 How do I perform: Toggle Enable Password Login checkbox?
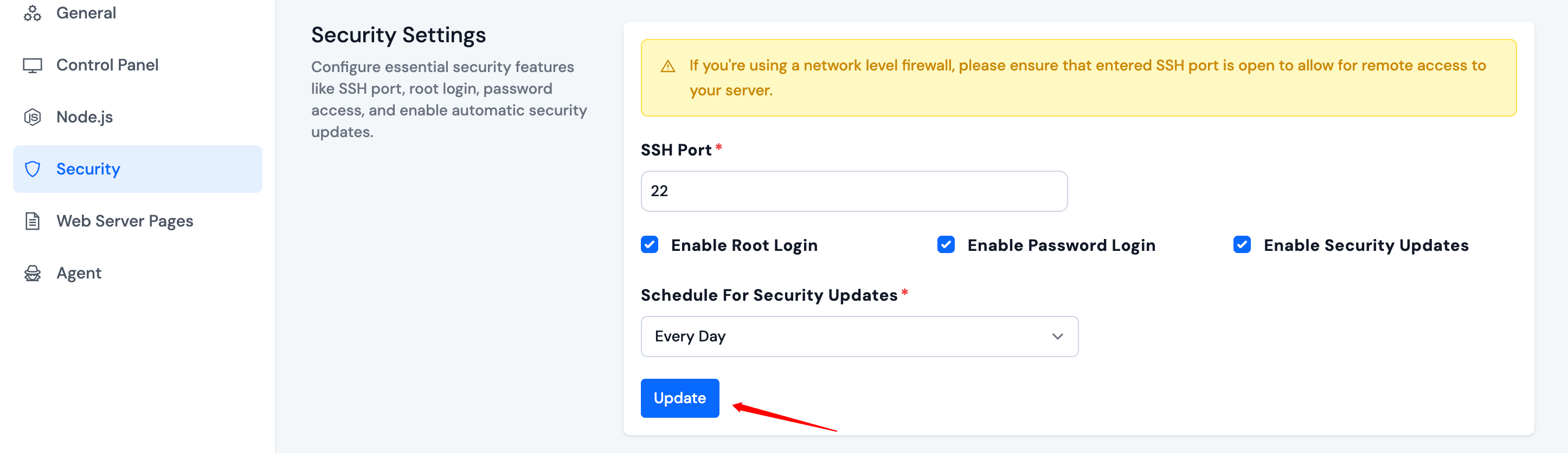click(x=946, y=244)
